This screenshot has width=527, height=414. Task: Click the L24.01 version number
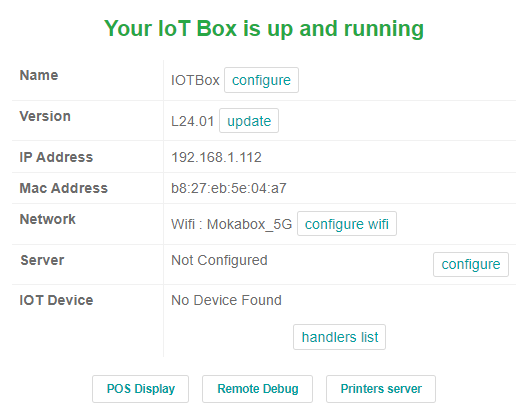pos(193,121)
